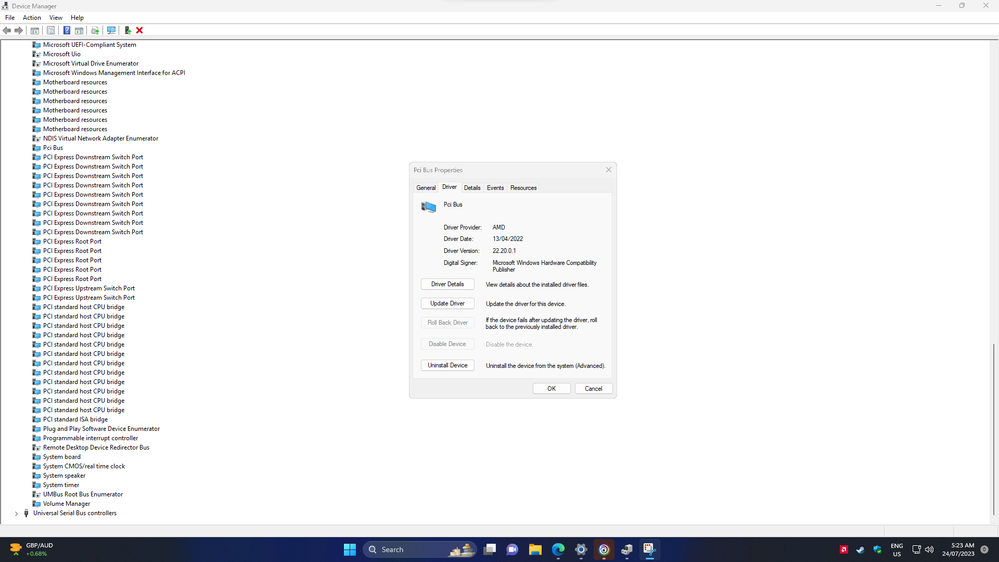The image size is (999, 562).
Task: Open the Windows Security shield tray icon
Action: [x=877, y=549]
